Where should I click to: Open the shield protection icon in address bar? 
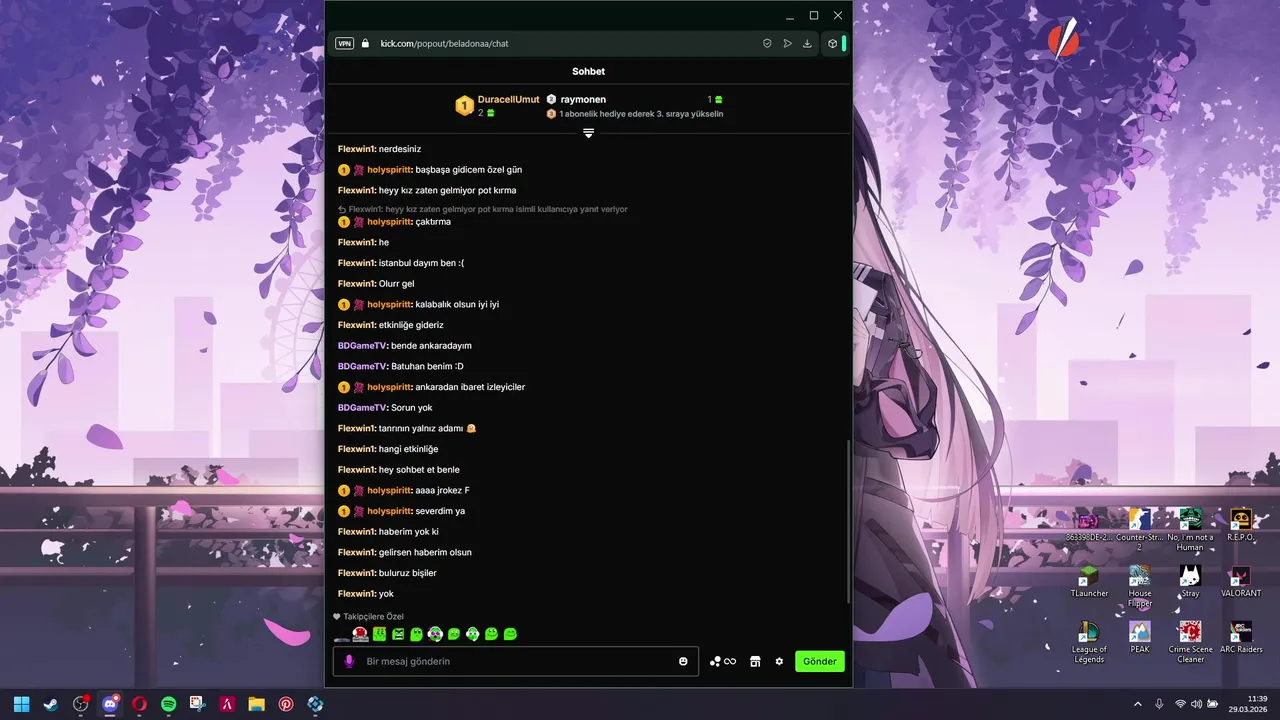tap(767, 44)
